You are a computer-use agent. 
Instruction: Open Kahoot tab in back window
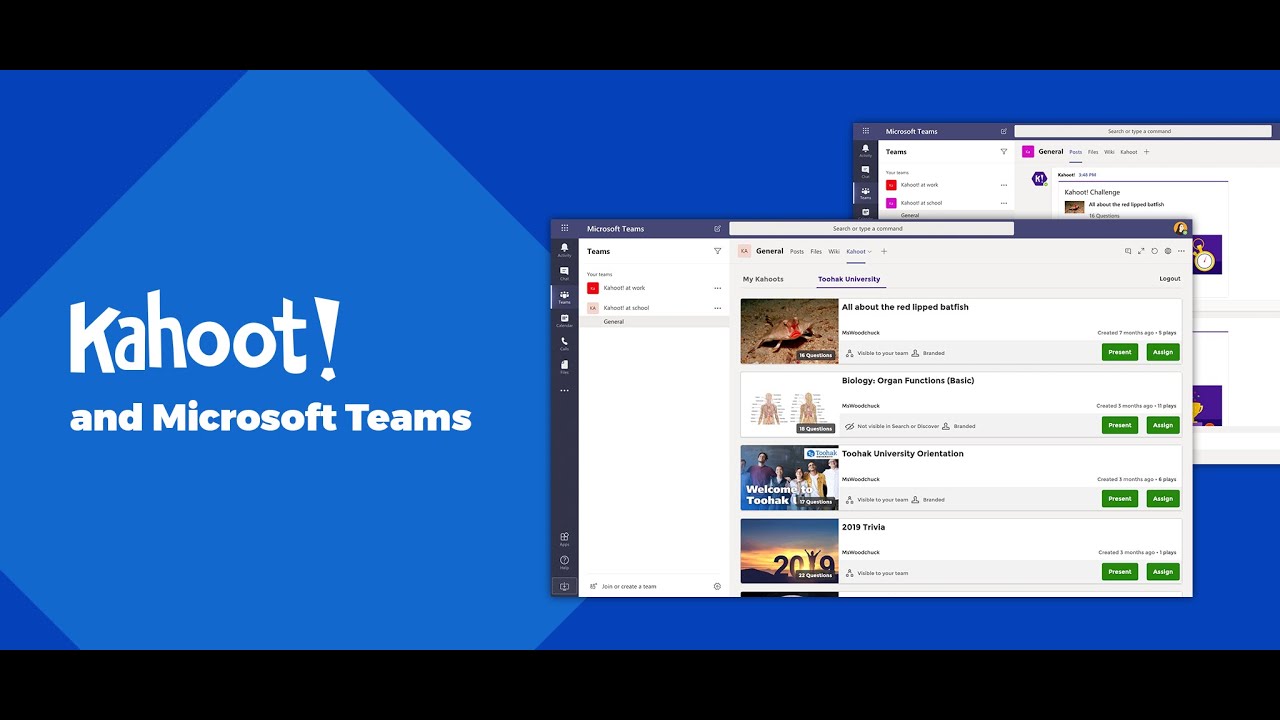tap(1129, 152)
